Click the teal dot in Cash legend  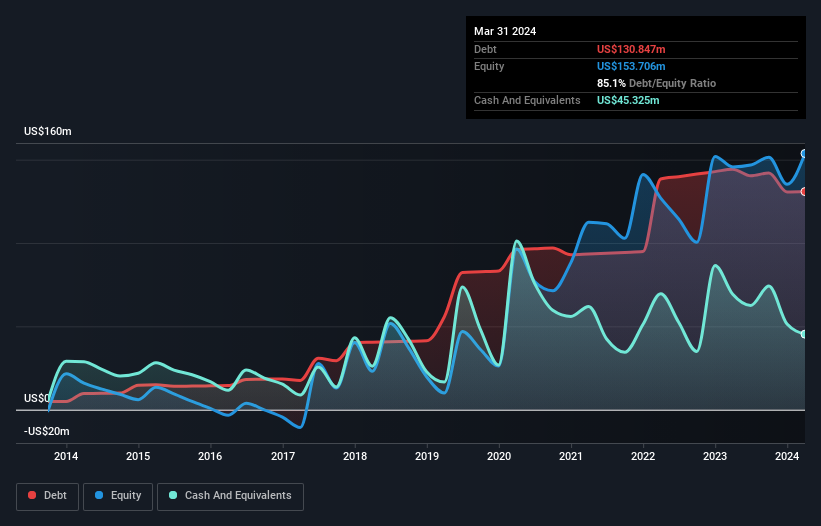click(x=173, y=495)
